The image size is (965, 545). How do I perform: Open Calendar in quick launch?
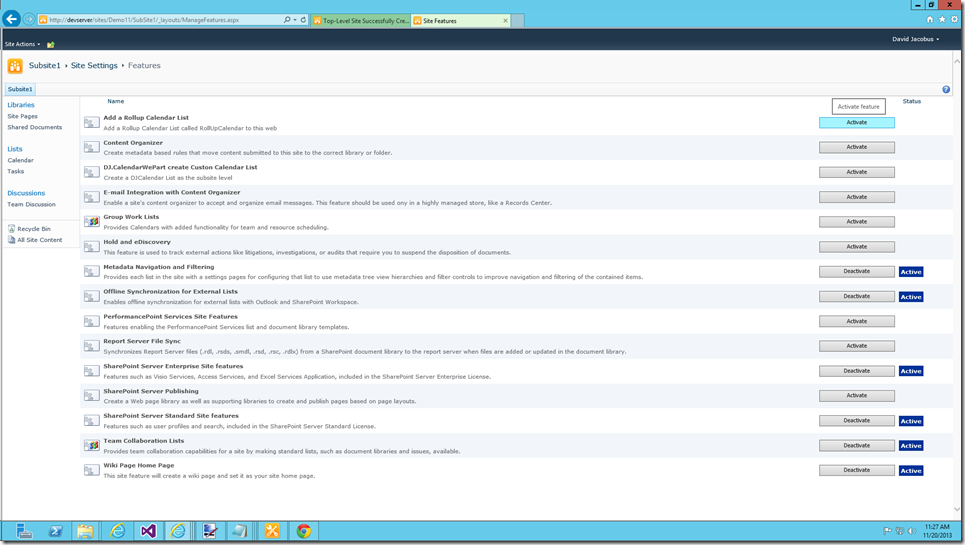coord(20,161)
